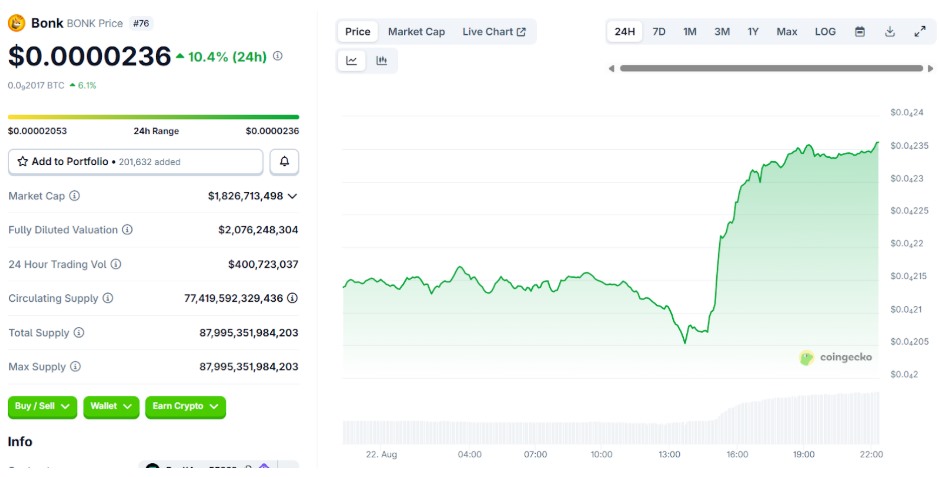
Task: Select the 3M time range
Action: (x=722, y=32)
